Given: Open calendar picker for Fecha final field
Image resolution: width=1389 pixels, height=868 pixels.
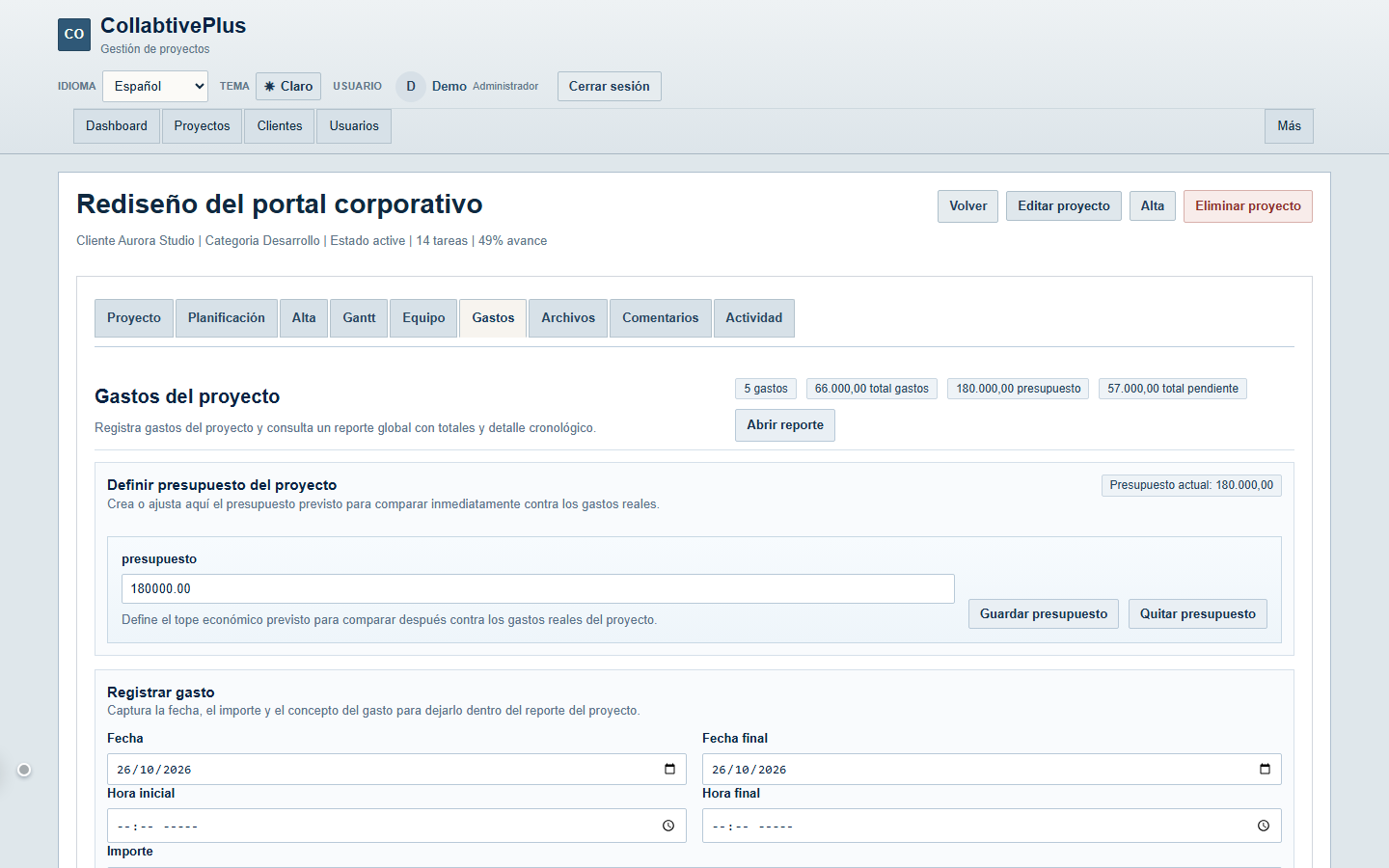Looking at the screenshot, I should 1265,769.
